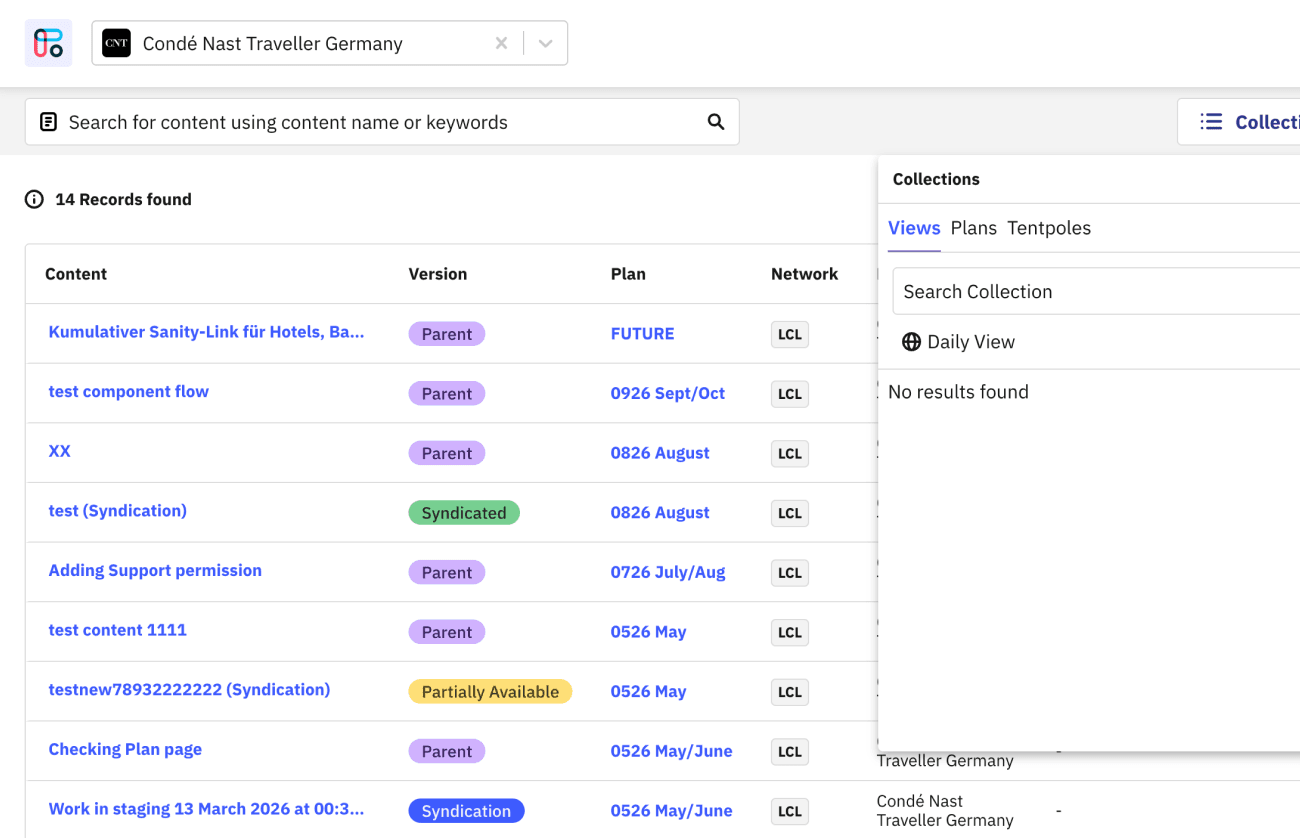The width and height of the screenshot is (1300, 838).
Task: Click the Collections panel title
Action: point(936,179)
